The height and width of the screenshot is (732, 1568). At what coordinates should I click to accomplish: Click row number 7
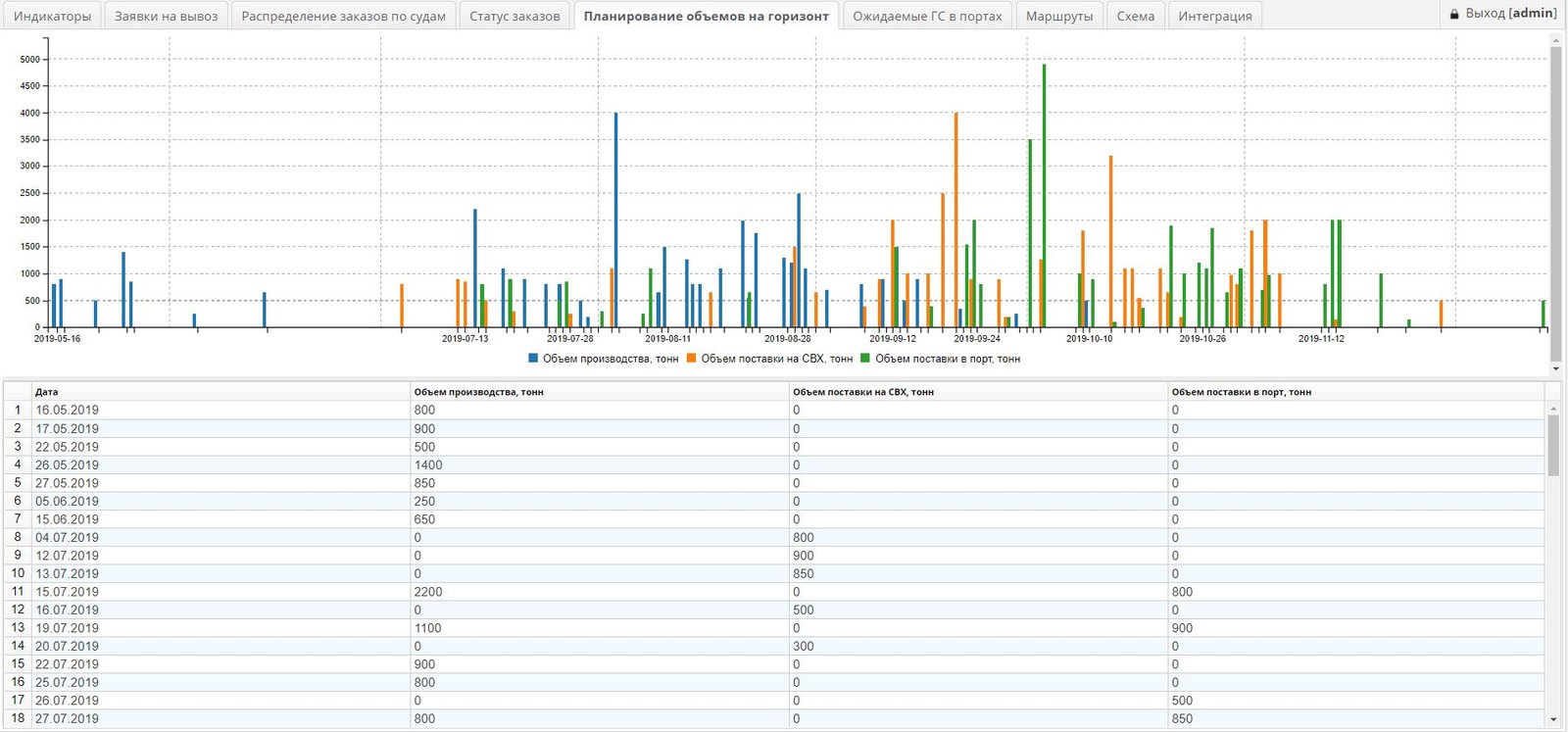(18, 518)
